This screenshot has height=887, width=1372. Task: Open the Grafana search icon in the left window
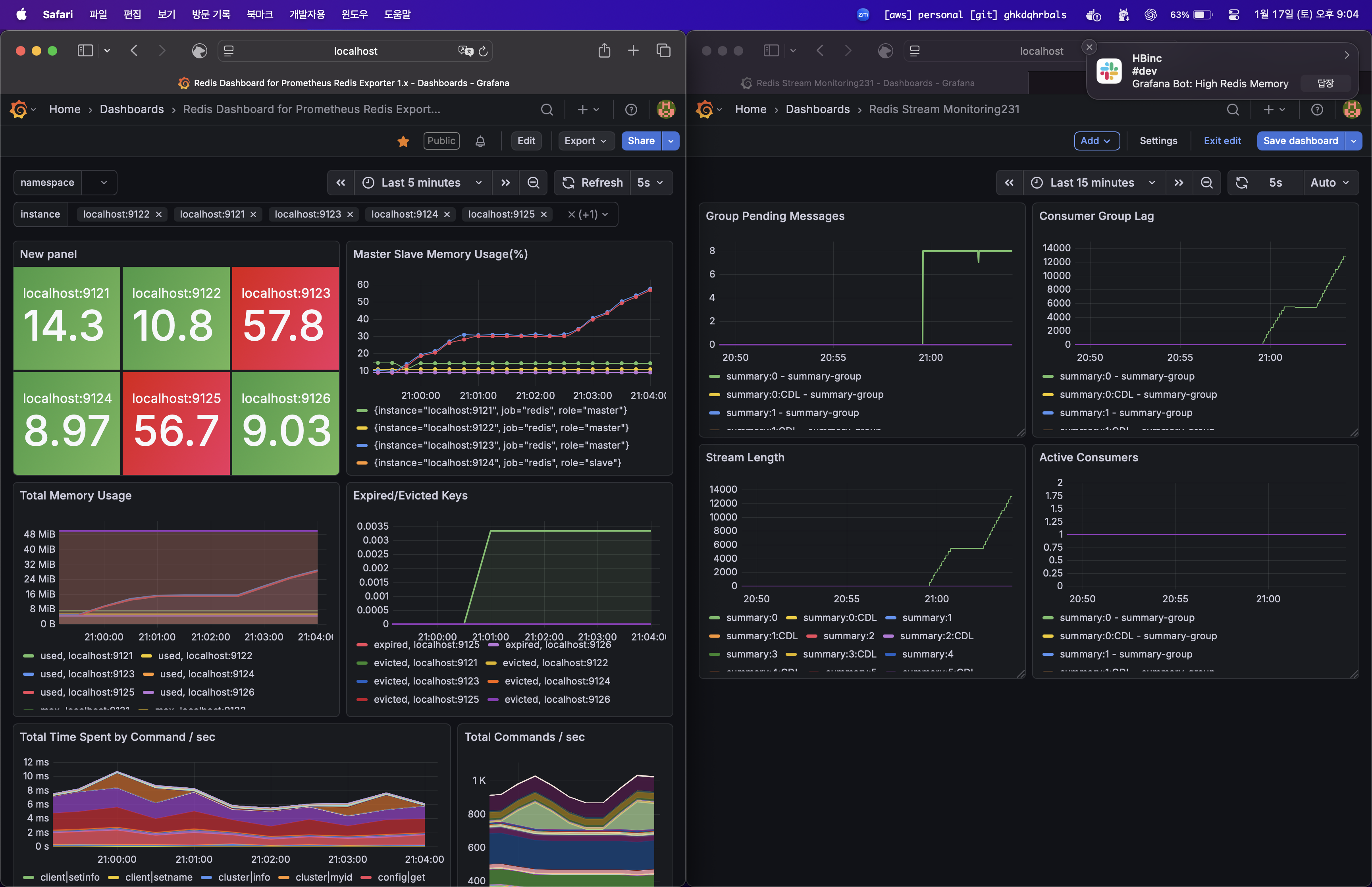point(546,110)
